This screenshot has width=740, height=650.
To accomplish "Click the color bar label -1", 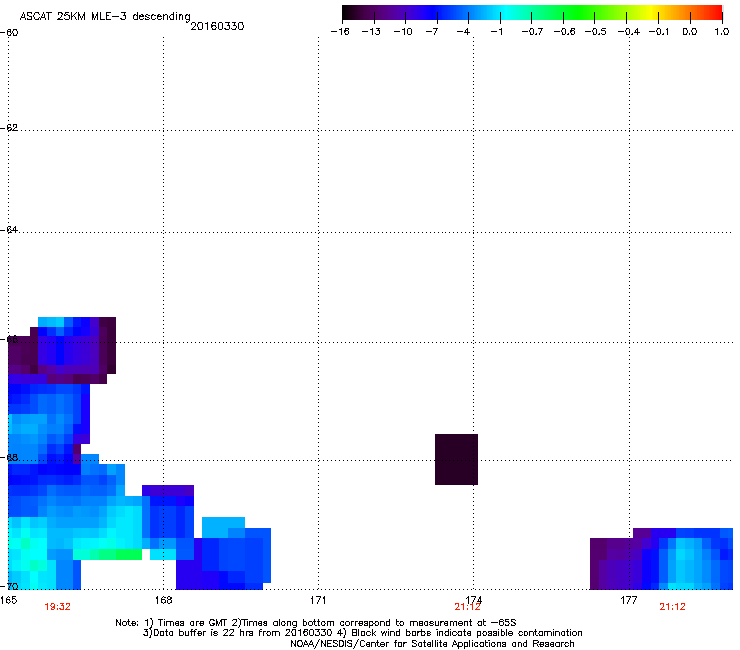I will (496, 32).
